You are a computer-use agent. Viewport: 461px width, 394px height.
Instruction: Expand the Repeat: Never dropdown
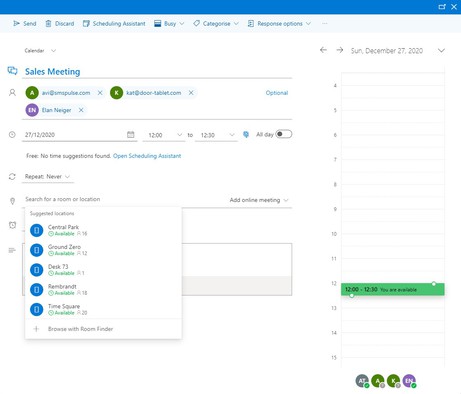(48, 177)
